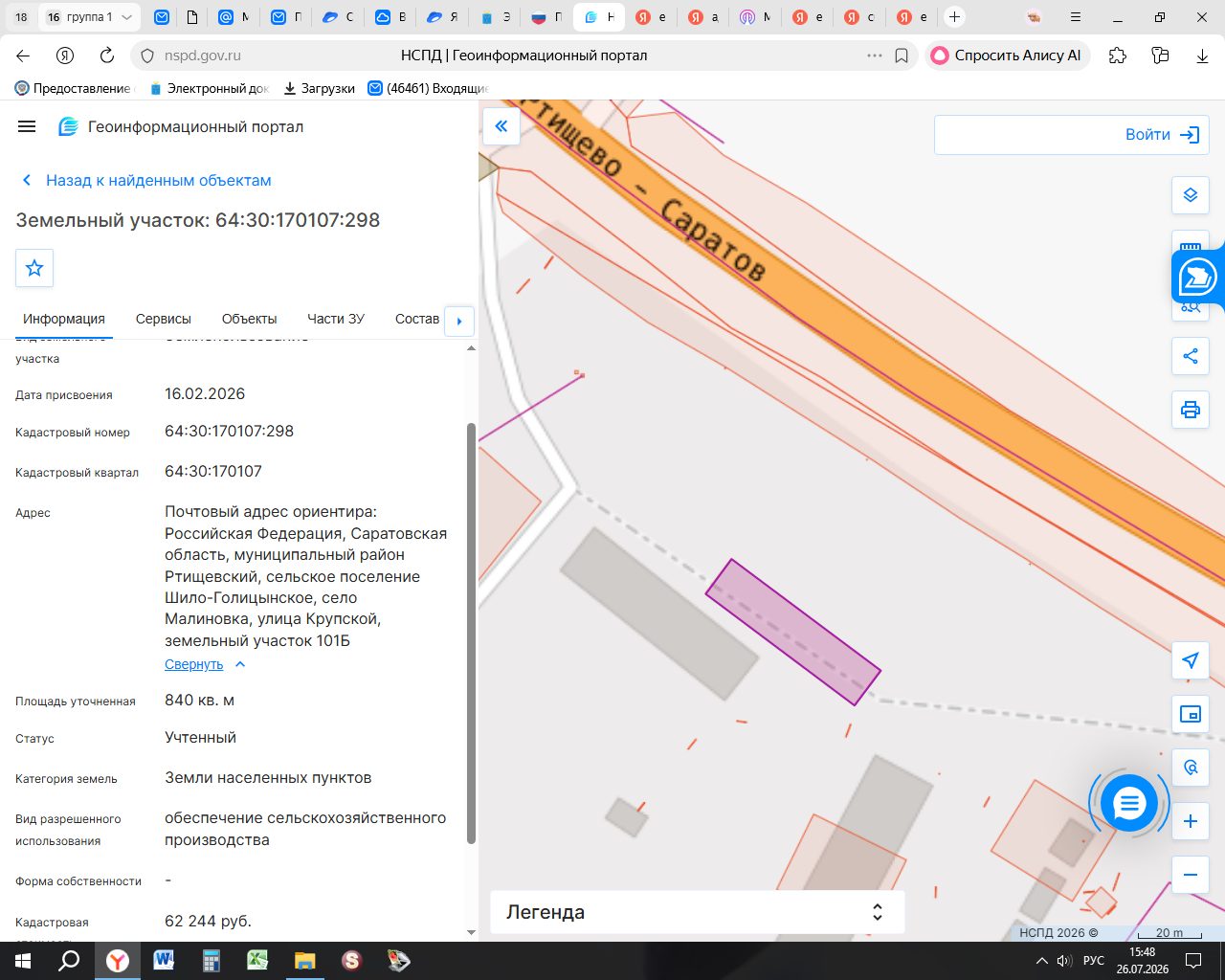Open Excel from the taskbar
Viewport: 1225px width, 980px height.
pos(257,960)
